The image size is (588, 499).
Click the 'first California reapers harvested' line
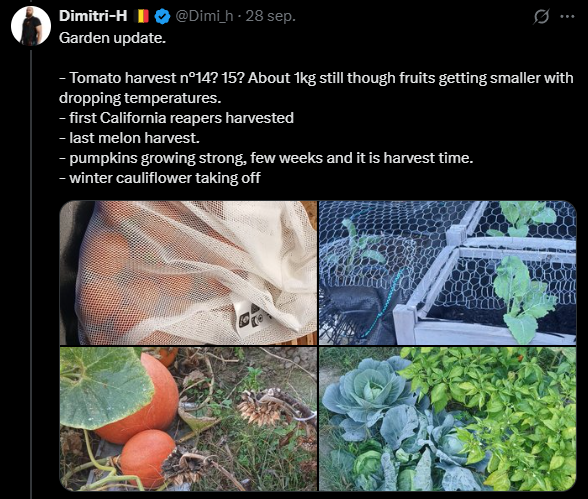coord(176,118)
